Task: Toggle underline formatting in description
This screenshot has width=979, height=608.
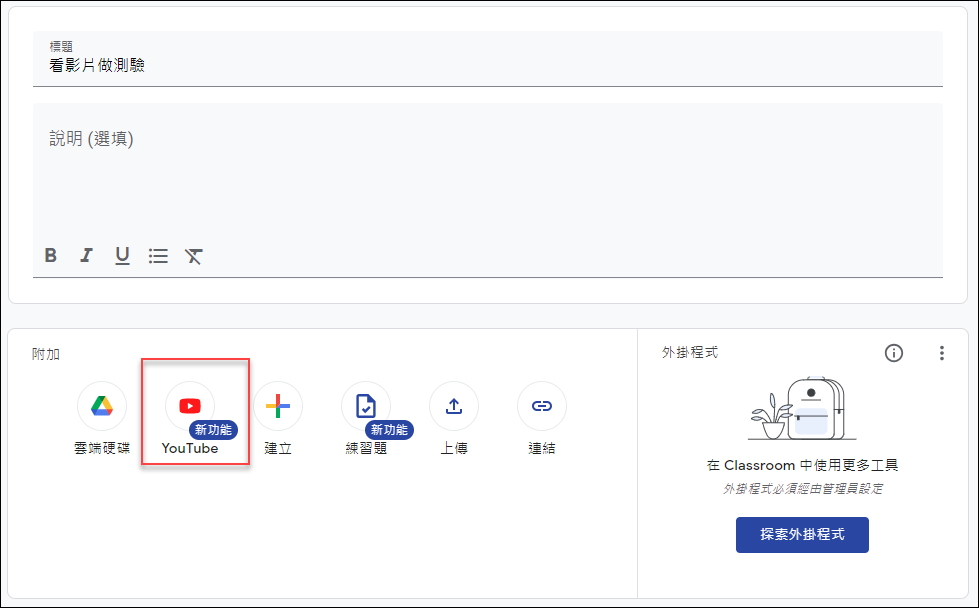Action: pyautogui.click(x=122, y=255)
